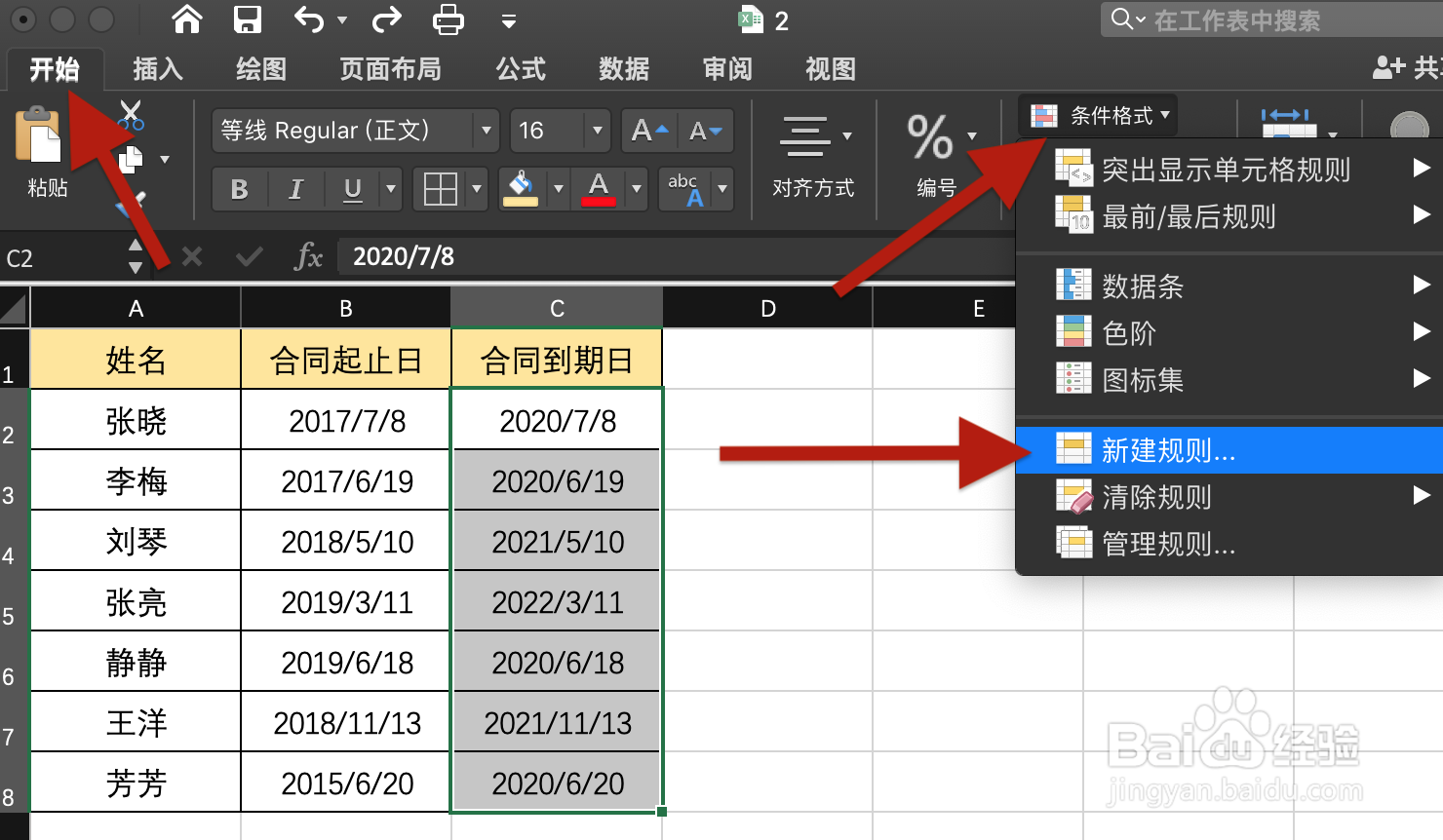Cut selection with scissors icon

coord(131,114)
